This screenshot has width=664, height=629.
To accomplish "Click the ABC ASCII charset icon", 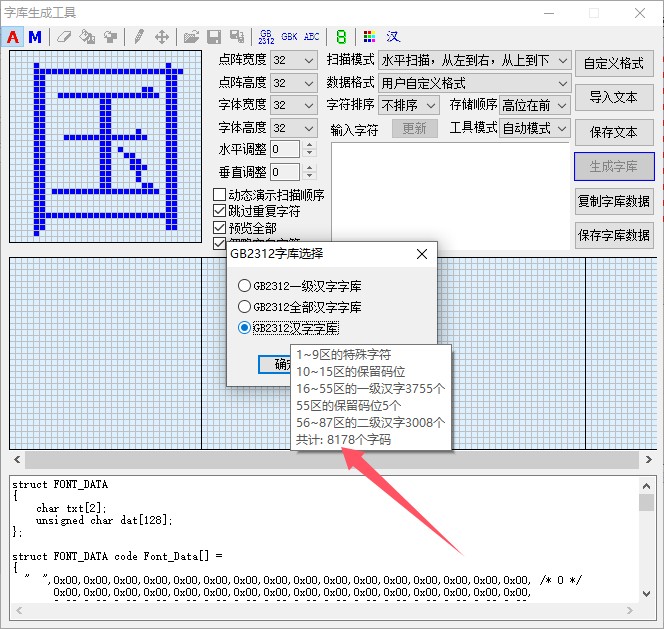I will 312,37.
